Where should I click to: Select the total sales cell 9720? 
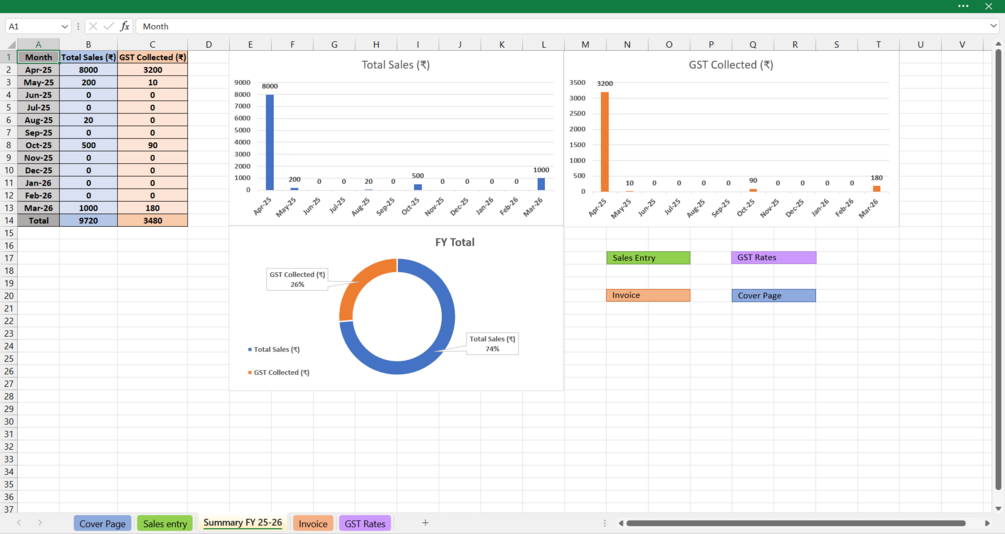[88, 221]
